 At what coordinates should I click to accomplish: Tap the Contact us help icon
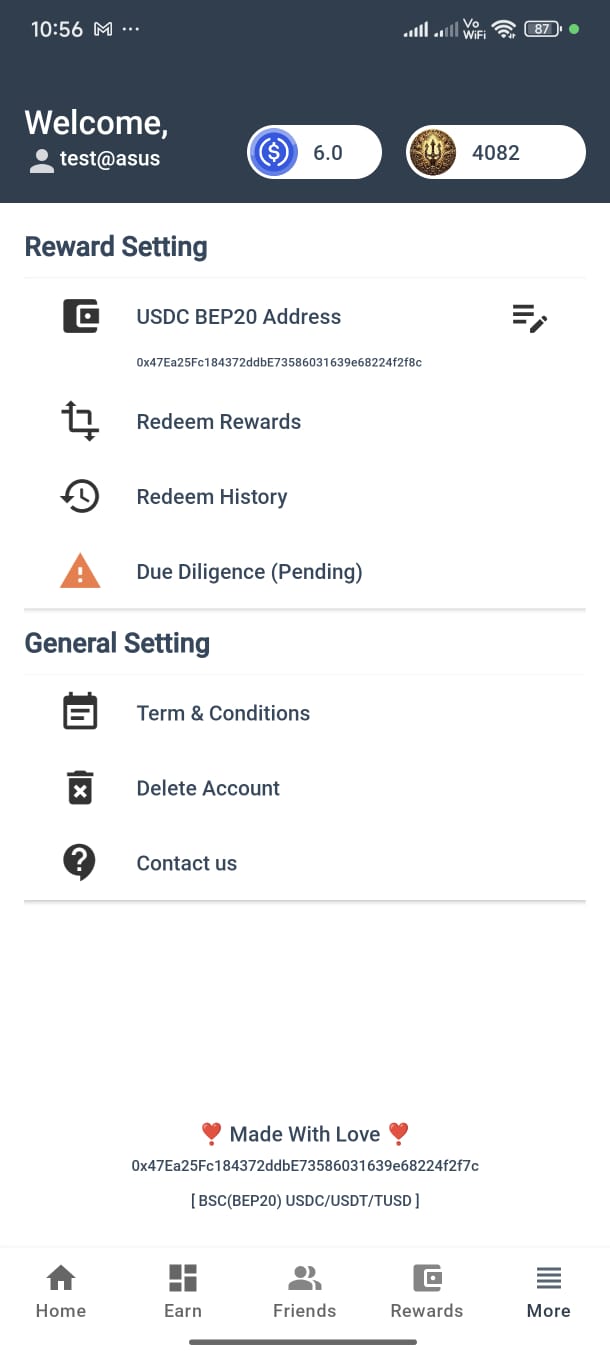80,862
